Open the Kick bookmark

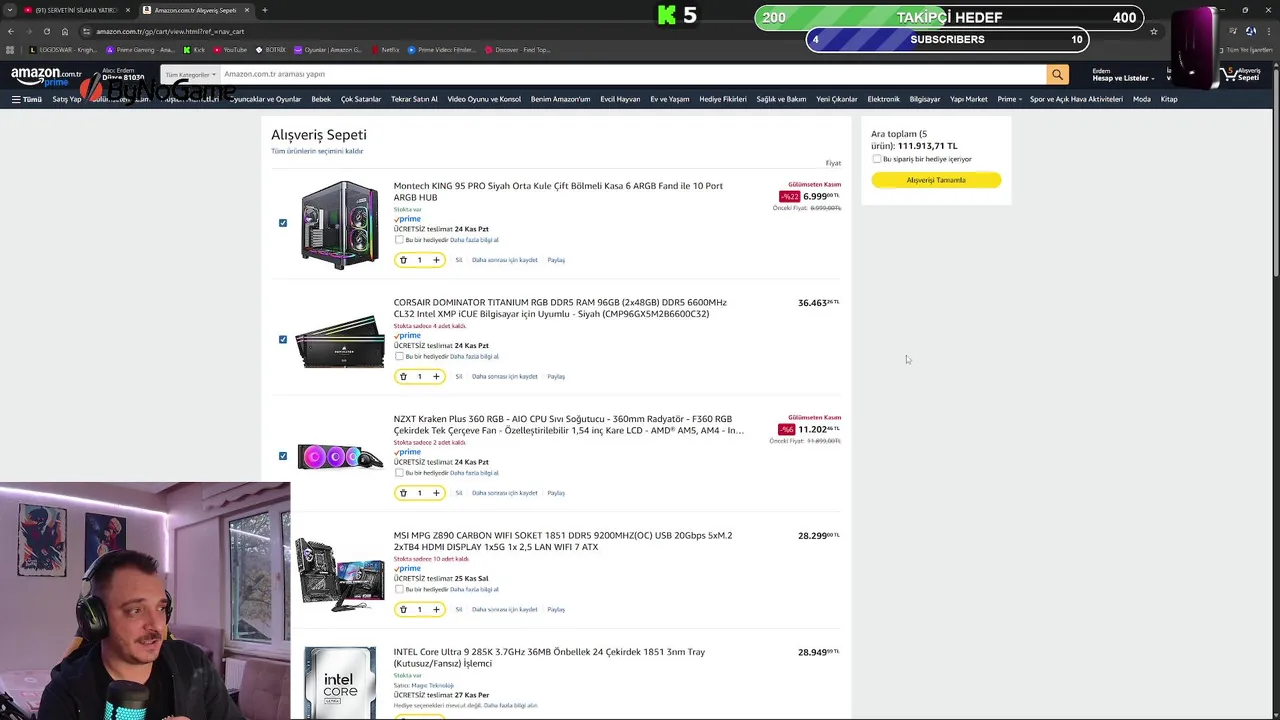(194, 49)
